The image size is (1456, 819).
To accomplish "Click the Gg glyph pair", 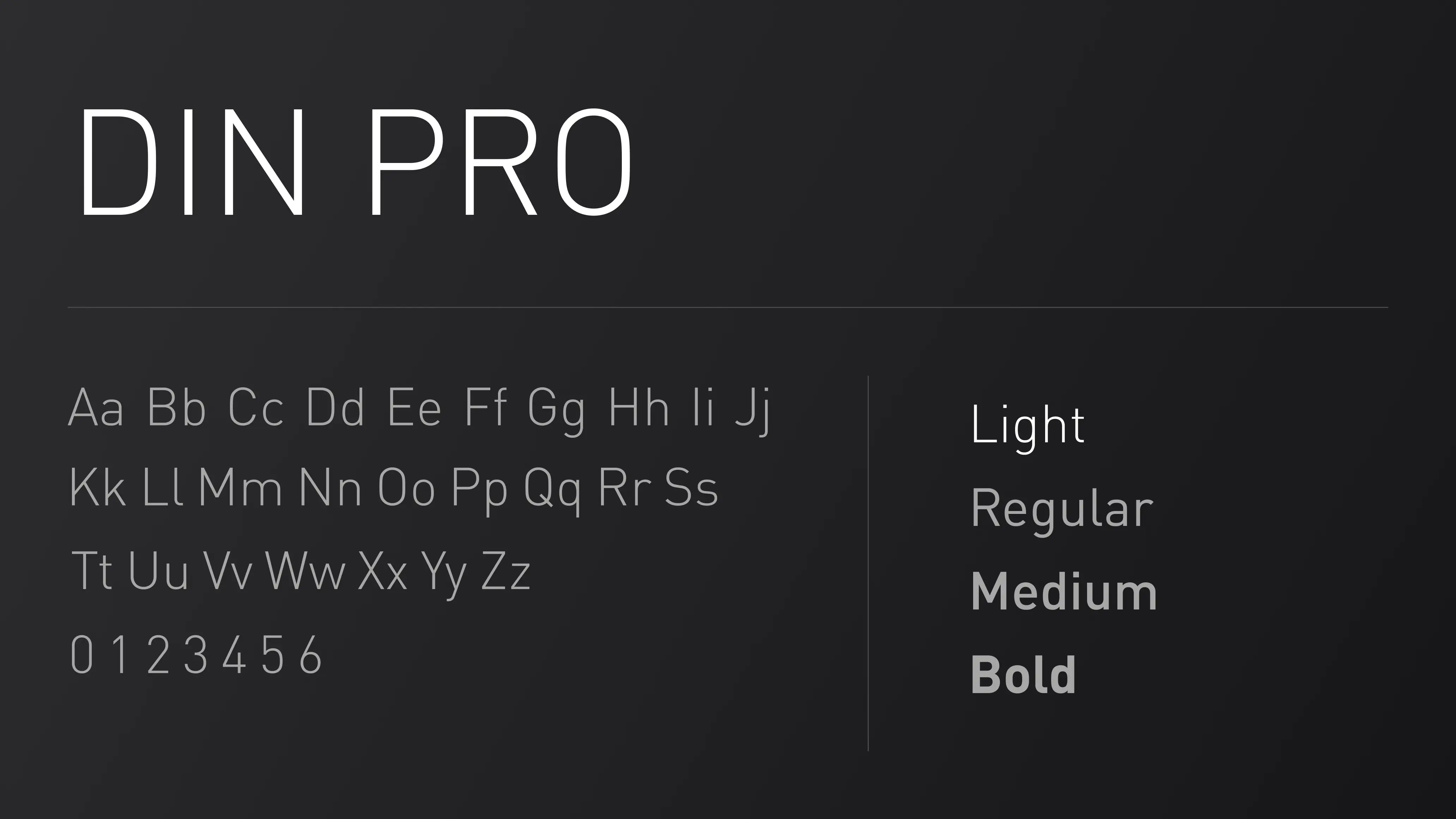I will click(x=556, y=412).
